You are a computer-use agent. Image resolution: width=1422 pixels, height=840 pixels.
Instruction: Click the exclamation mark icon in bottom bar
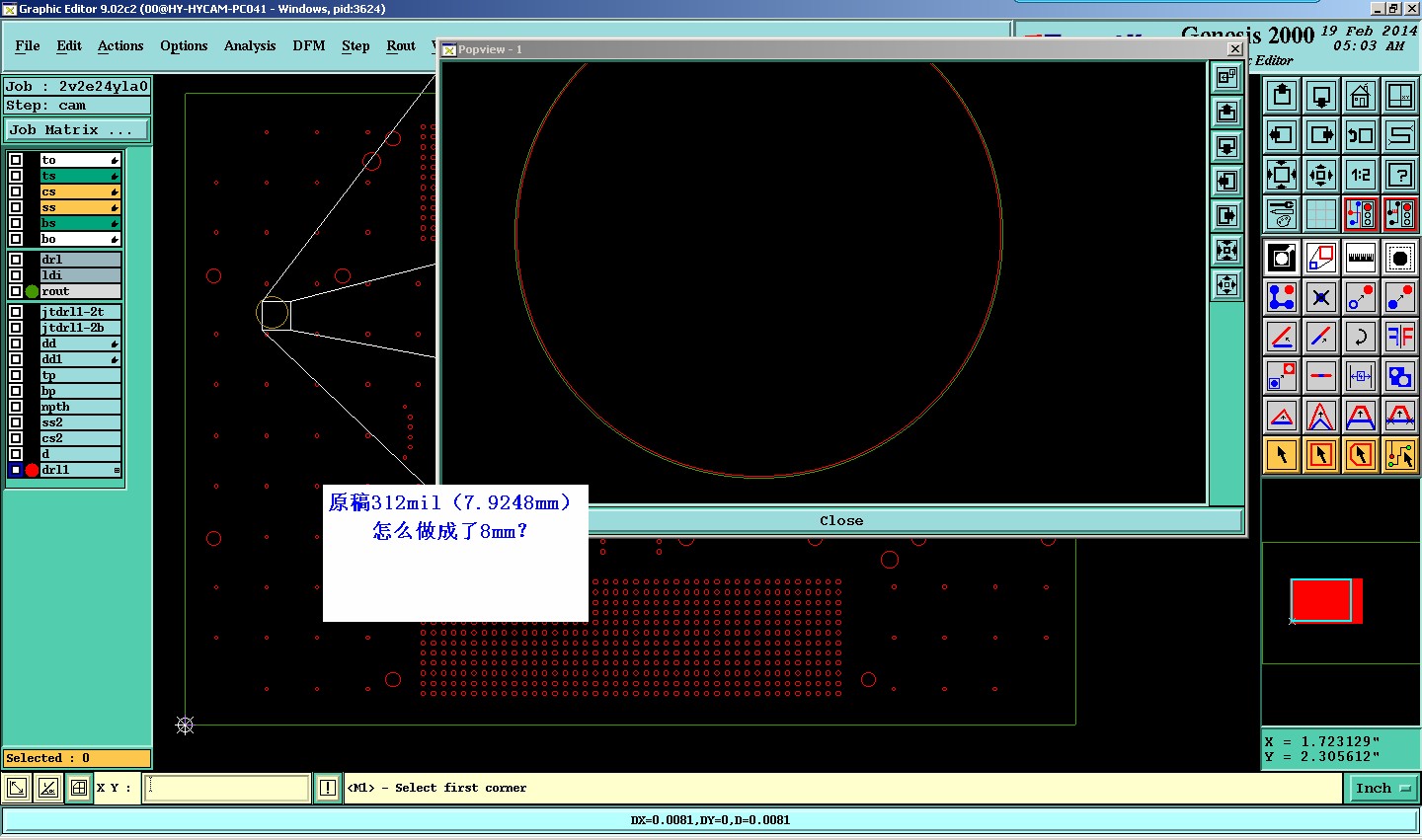click(x=328, y=788)
